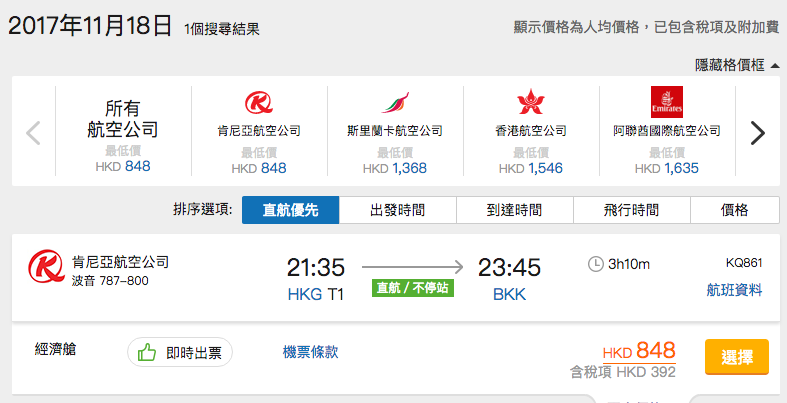Image resolution: width=787 pixels, height=403 pixels.
Task: Open 航班資料 flight details link
Action: (734, 290)
